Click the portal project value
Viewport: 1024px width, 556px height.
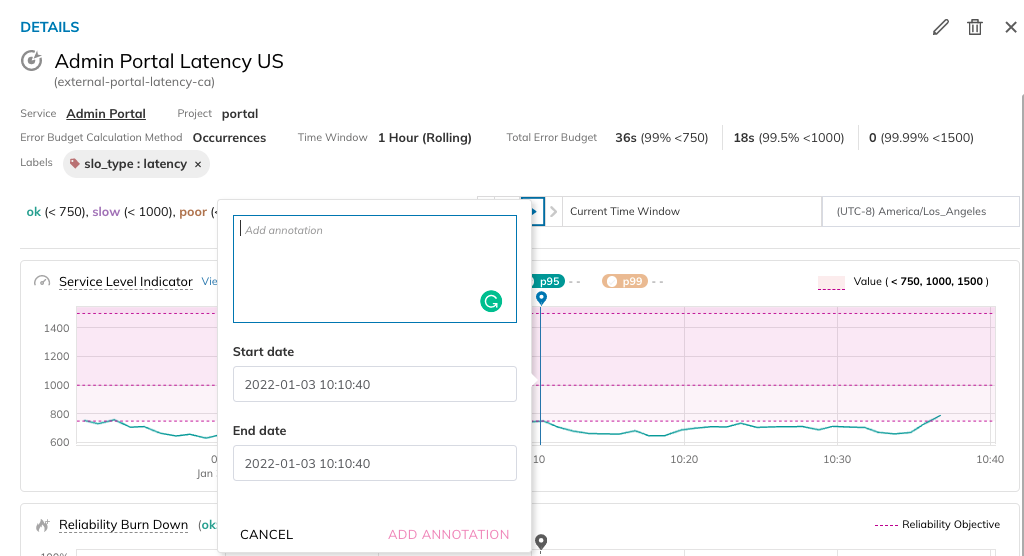[x=240, y=114]
